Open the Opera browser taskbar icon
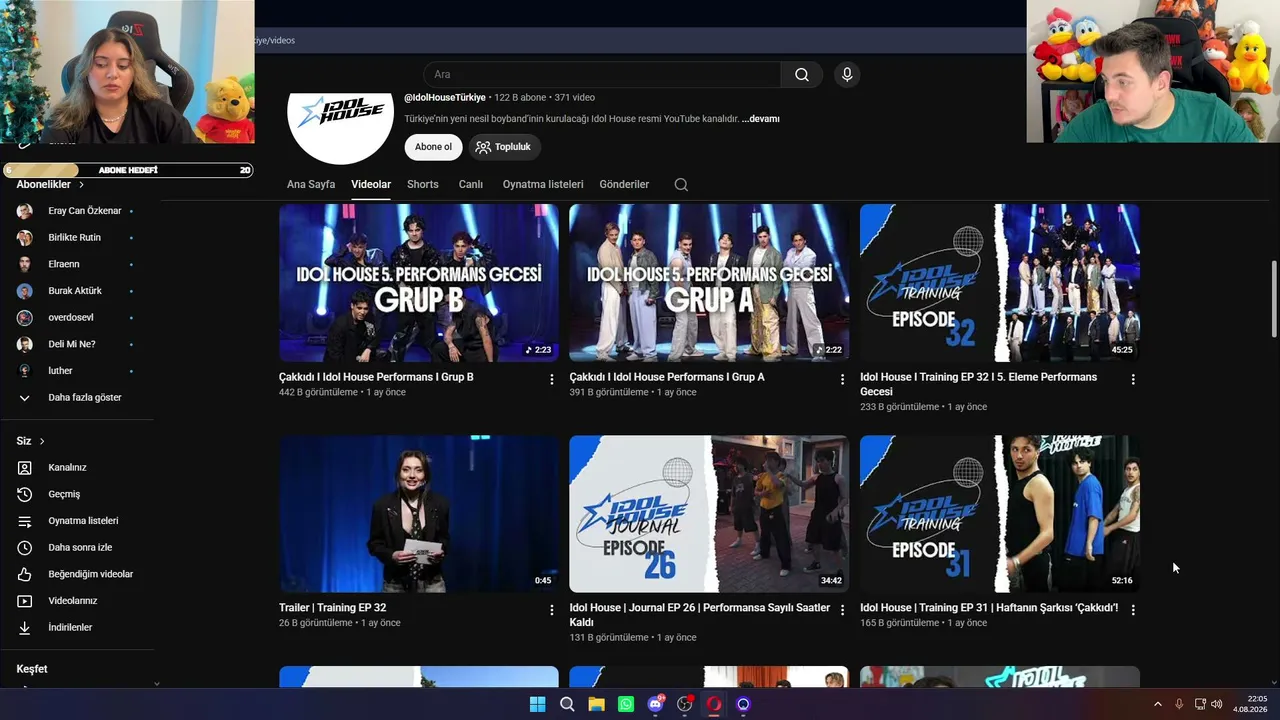This screenshot has height=720, width=1280. tap(714, 704)
